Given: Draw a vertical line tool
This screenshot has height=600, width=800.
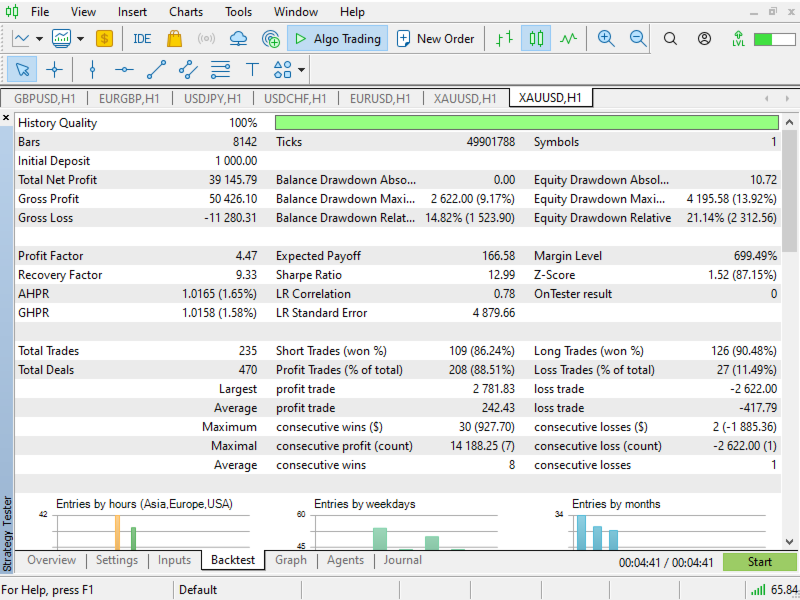Looking at the screenshot, I should [92, 69].
